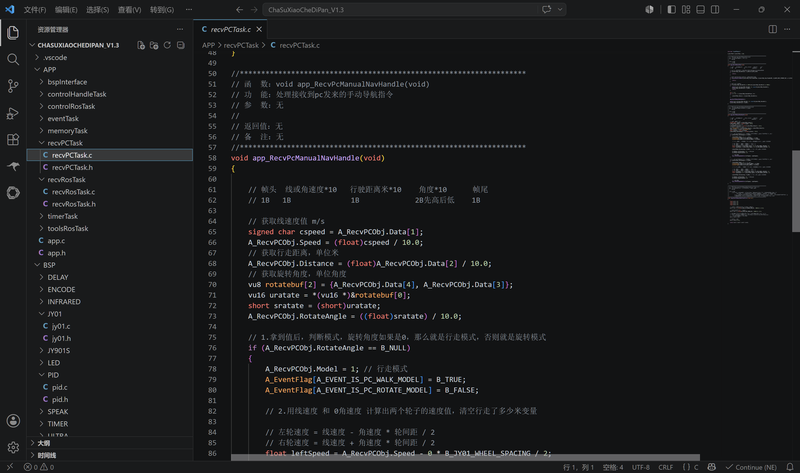Open the 查看(V) menu

129,10
